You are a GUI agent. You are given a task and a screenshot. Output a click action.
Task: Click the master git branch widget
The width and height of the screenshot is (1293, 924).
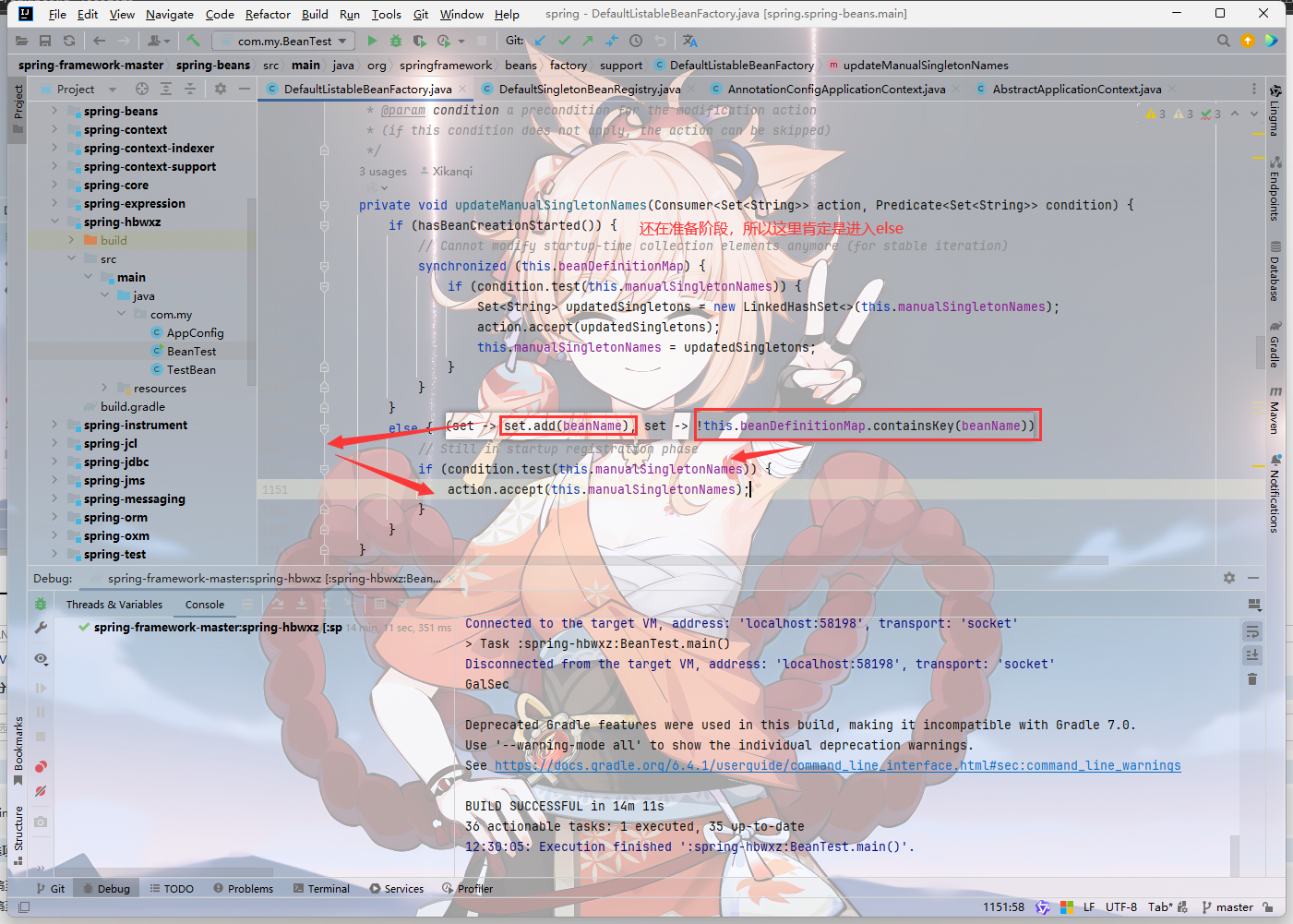point(1227,907)
